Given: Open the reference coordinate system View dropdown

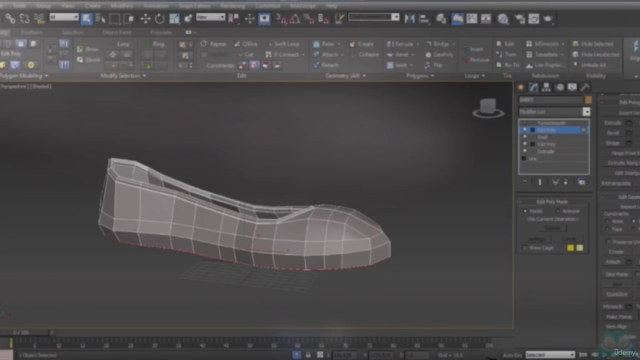Looking at the screenshot, I should click(x=210, y=17).
